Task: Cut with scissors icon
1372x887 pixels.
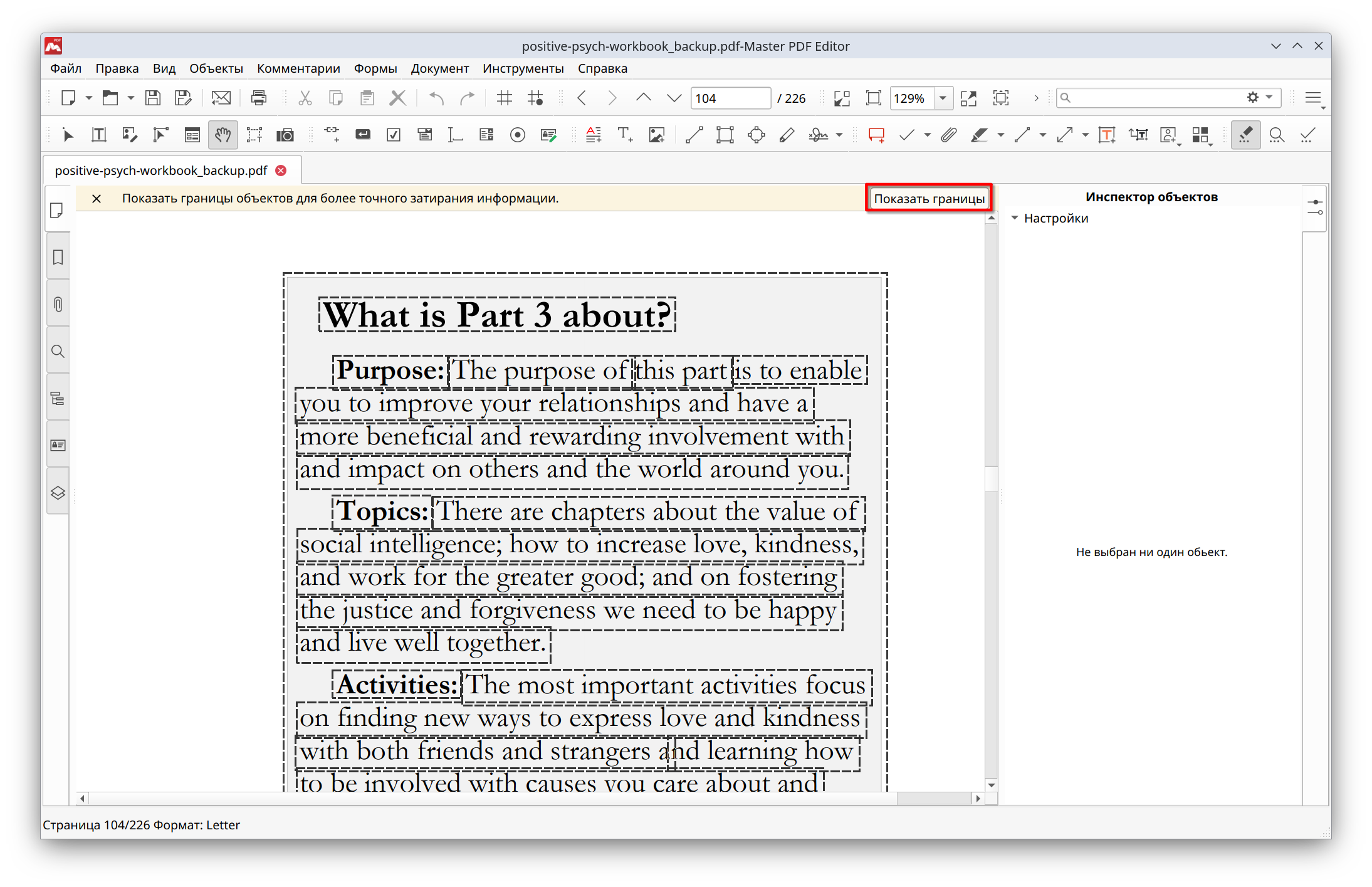Action: 305,98
